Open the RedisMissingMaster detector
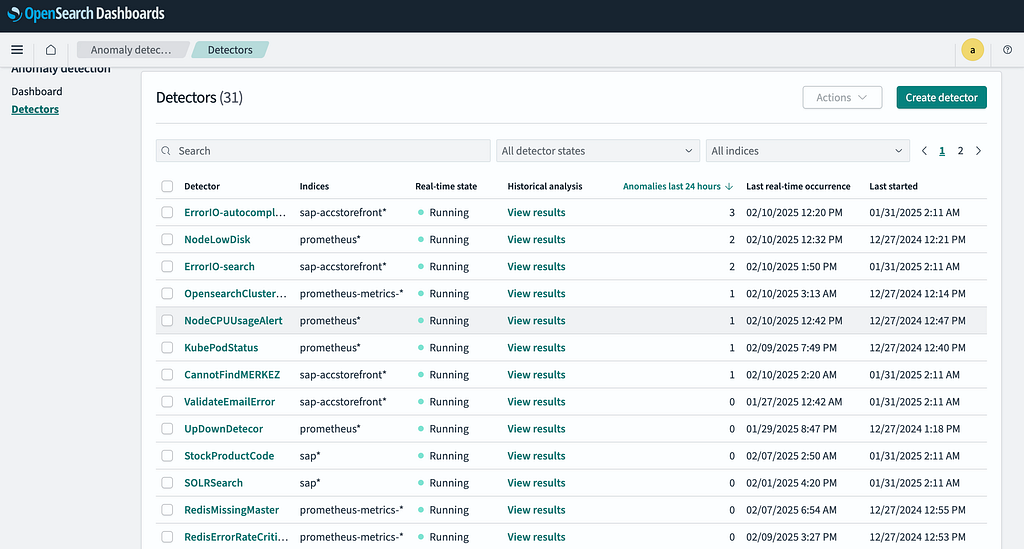 231,510
